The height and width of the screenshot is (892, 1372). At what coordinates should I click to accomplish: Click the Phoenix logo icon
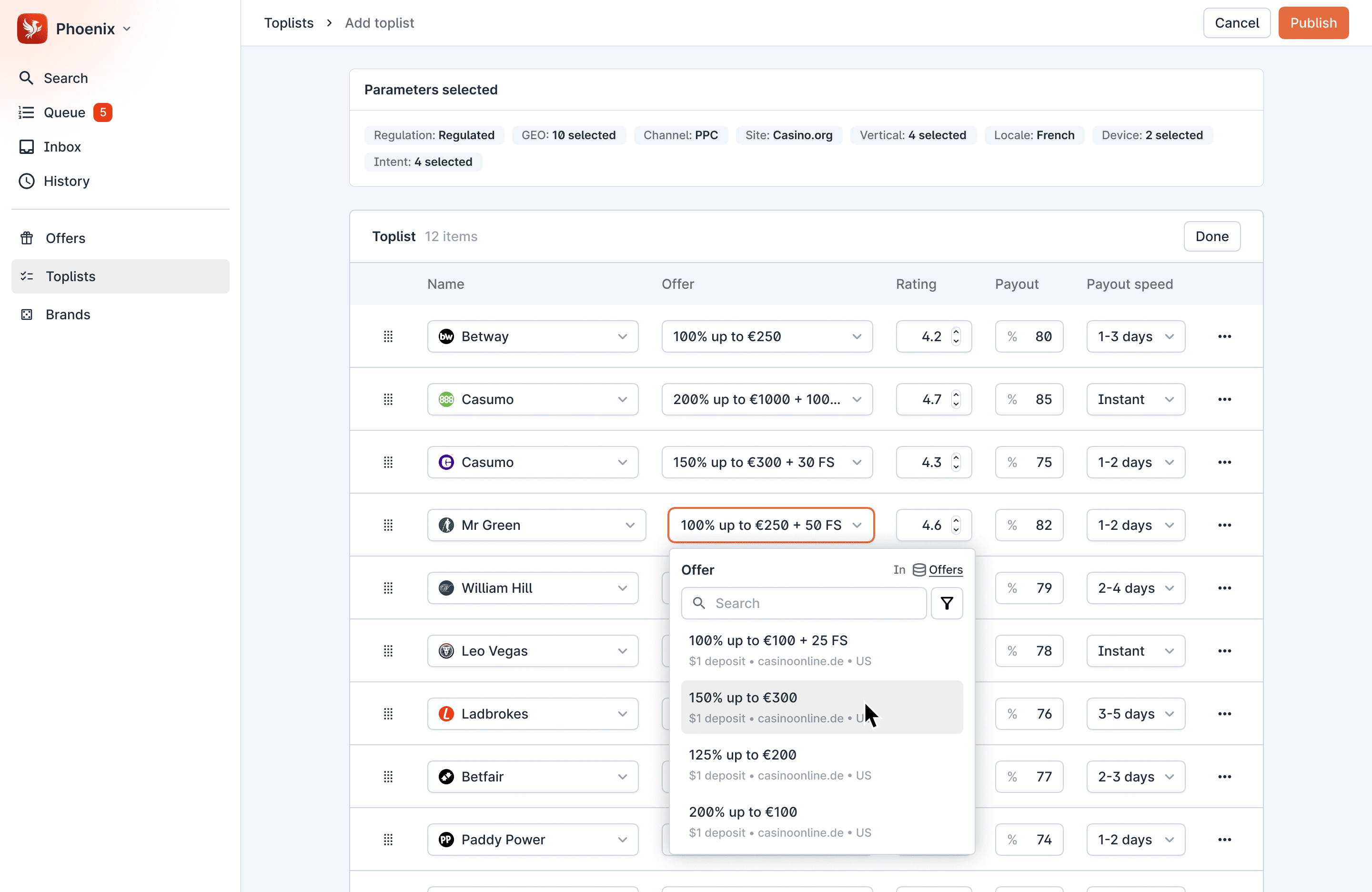click(x=32, y=28)
